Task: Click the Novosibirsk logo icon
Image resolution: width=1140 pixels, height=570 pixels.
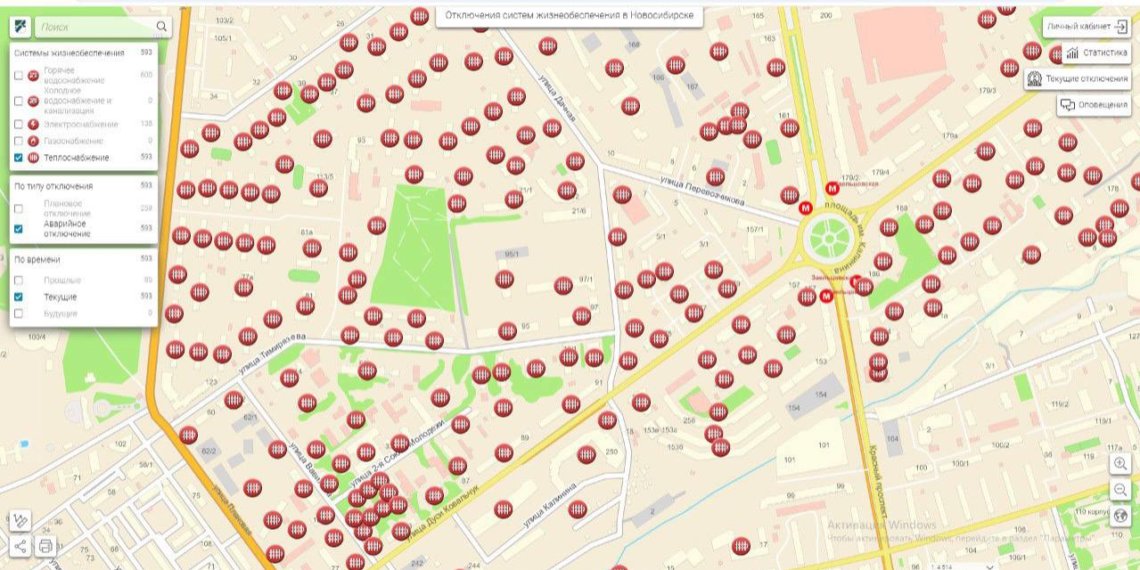Action: click(20, 27)
